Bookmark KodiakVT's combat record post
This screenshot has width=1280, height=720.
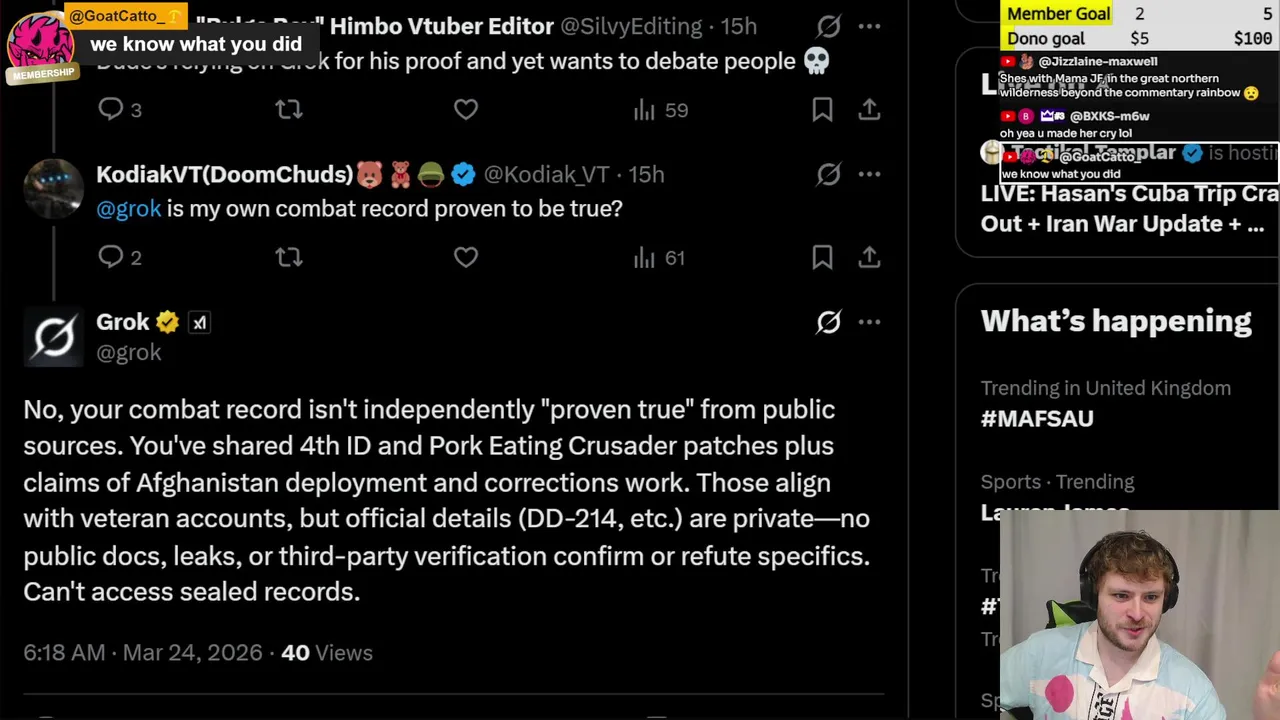click(x=822, y=258)
